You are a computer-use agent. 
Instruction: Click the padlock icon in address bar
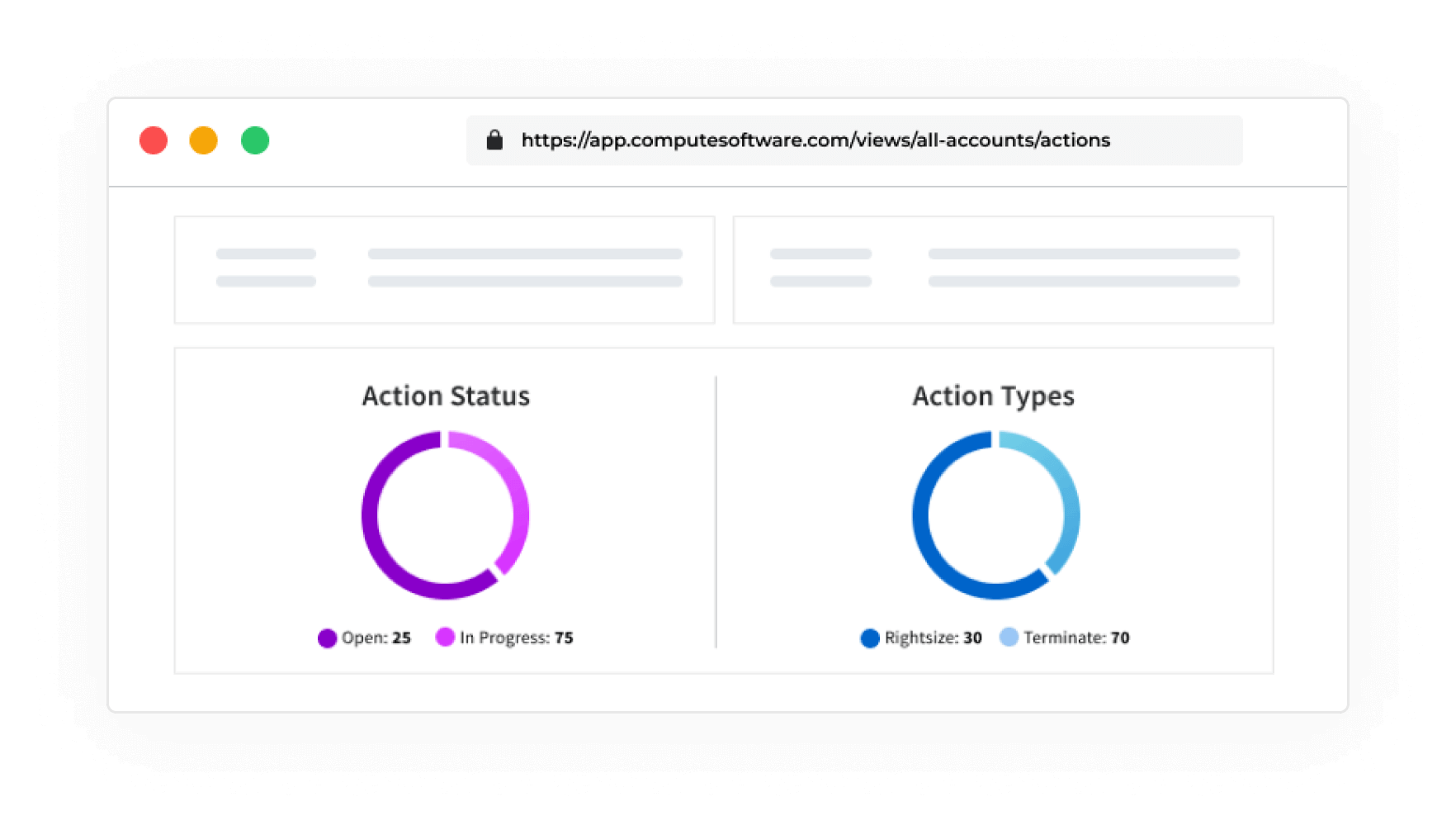pyautogui.click(x=494, y=140)
